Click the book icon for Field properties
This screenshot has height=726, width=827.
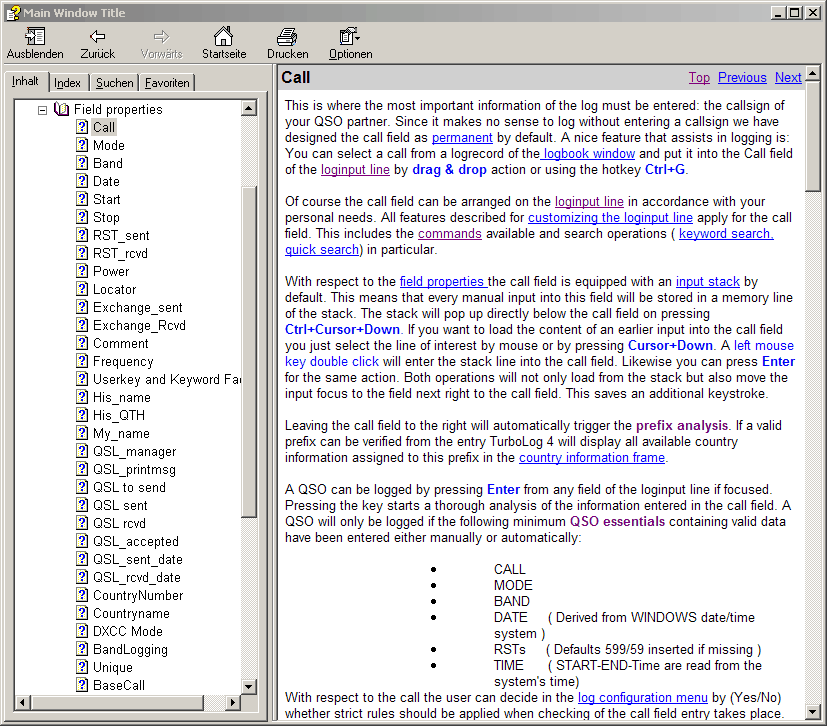62,109
